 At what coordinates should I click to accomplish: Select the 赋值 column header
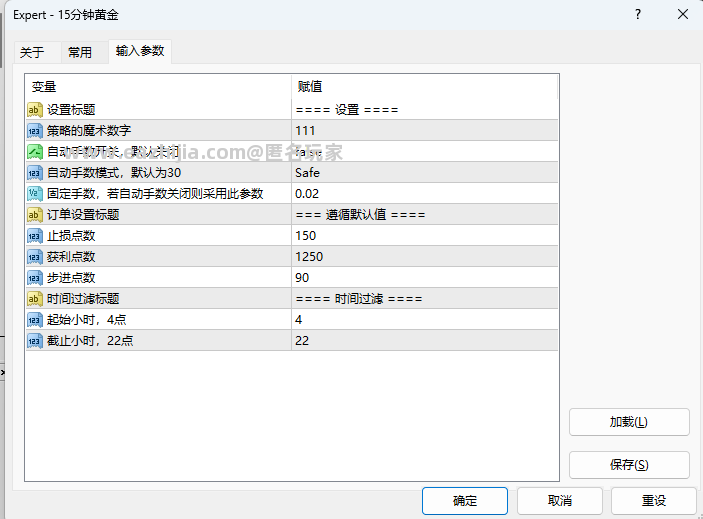click(425, 86)
